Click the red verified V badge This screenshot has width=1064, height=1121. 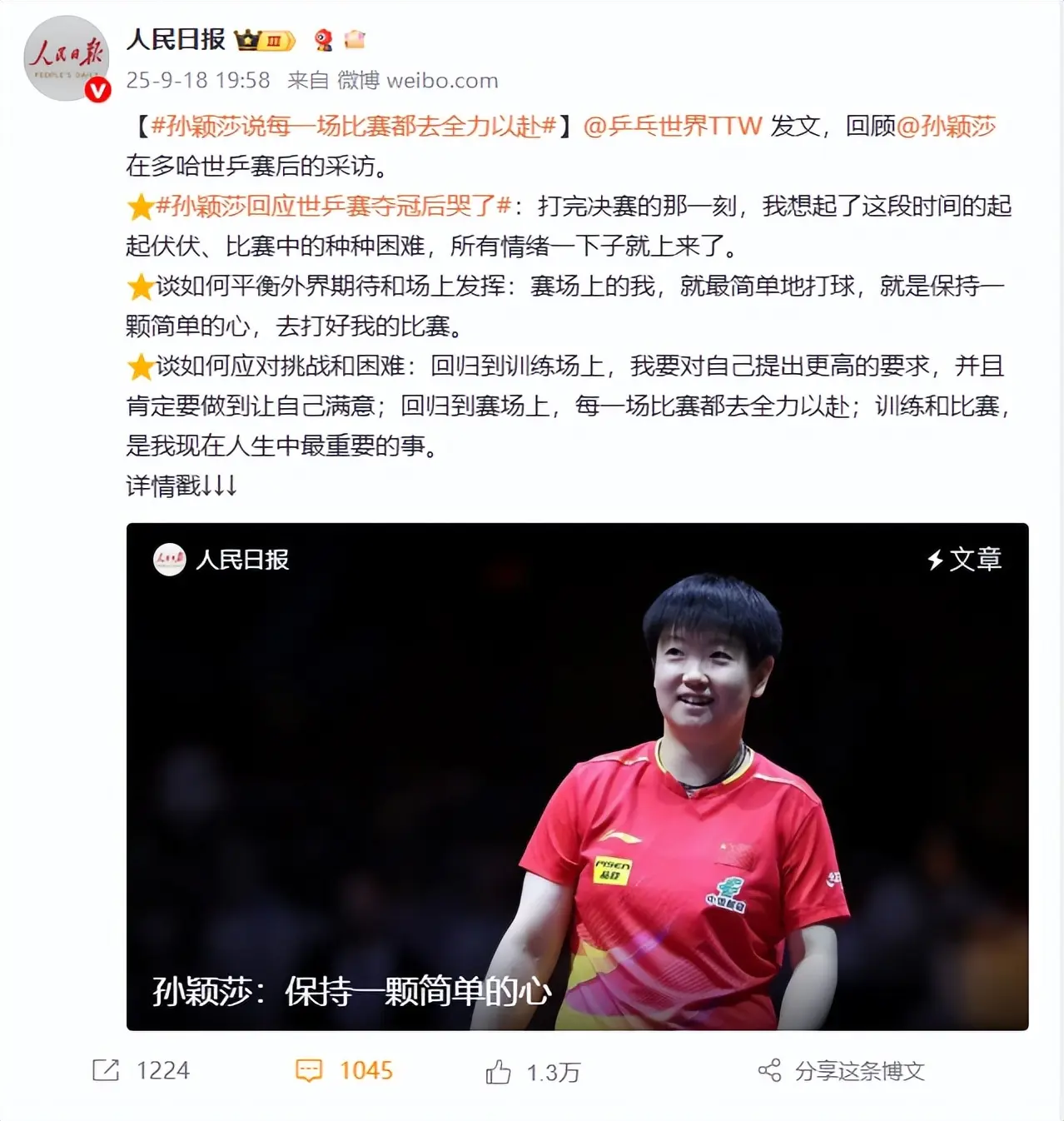[98, 90]
